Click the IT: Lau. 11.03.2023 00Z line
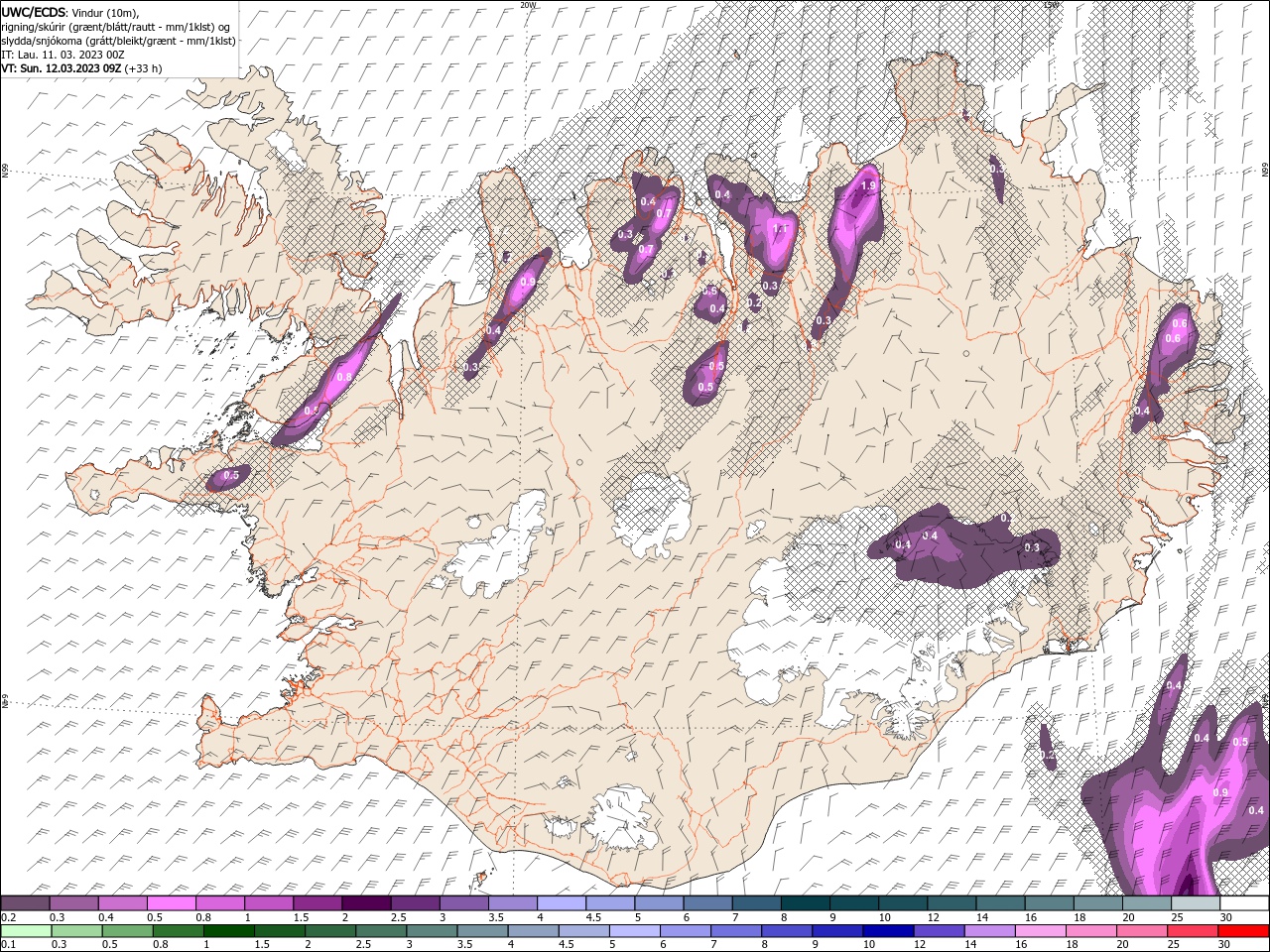Image resolution: width=1270 pixels, height=952 pixels. (x=63, y=55)
